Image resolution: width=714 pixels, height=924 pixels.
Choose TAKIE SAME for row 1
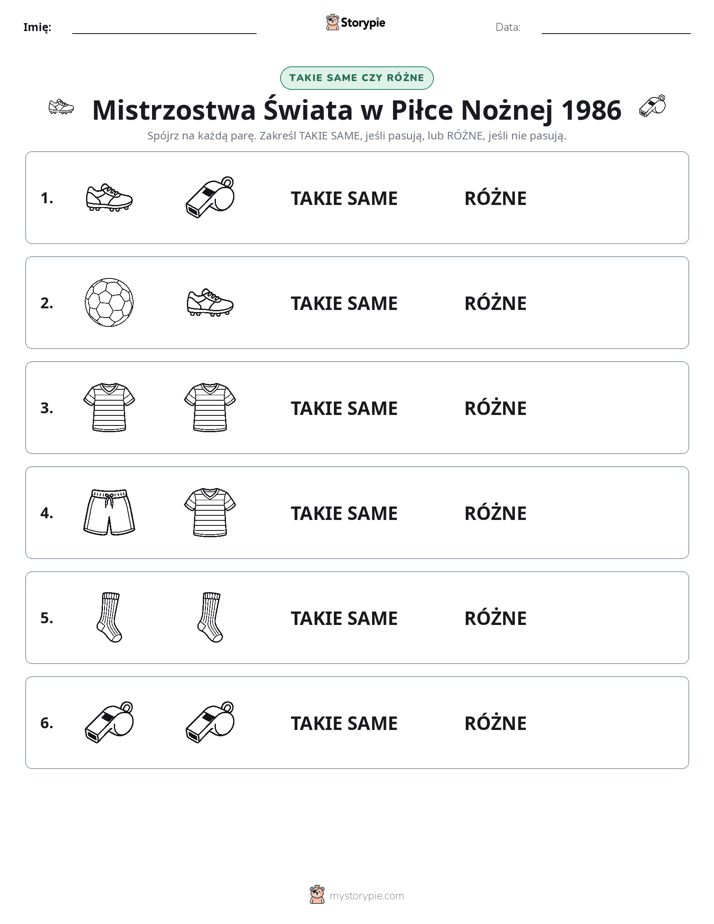pyautogui.click(x=344, y=199)
